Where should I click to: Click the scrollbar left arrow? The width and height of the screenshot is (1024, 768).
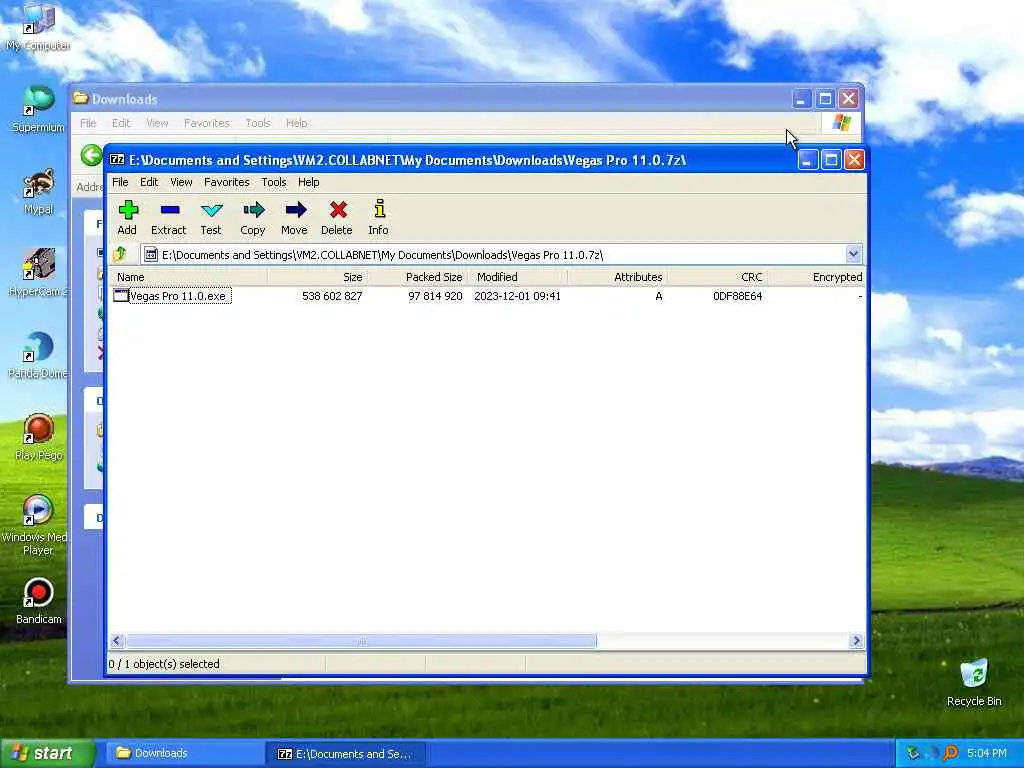(x=117, y=641)
